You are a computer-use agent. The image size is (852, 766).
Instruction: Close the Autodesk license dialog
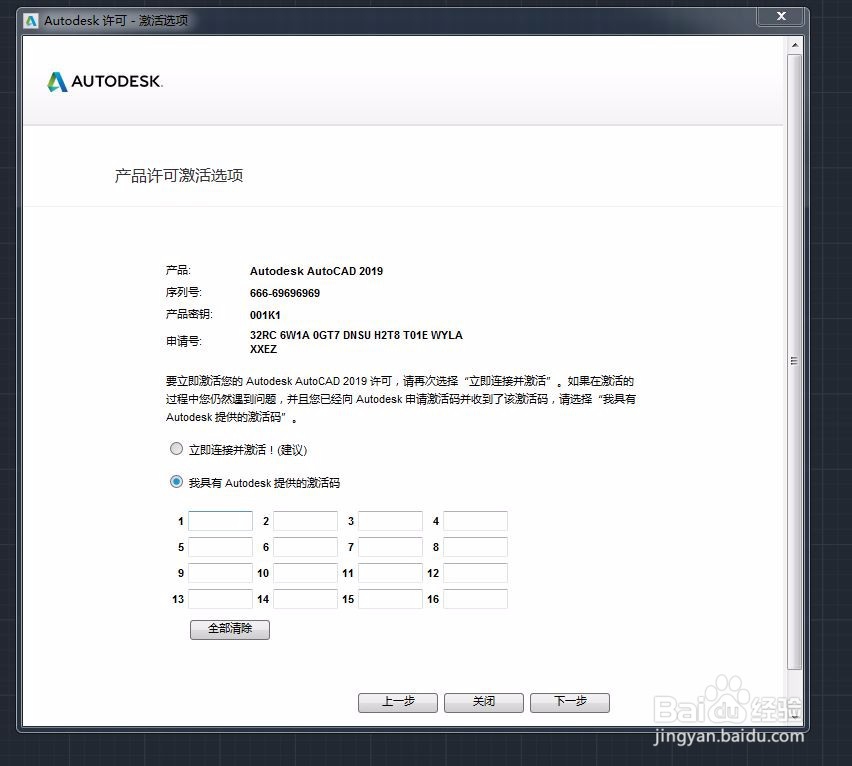[781, 16]
